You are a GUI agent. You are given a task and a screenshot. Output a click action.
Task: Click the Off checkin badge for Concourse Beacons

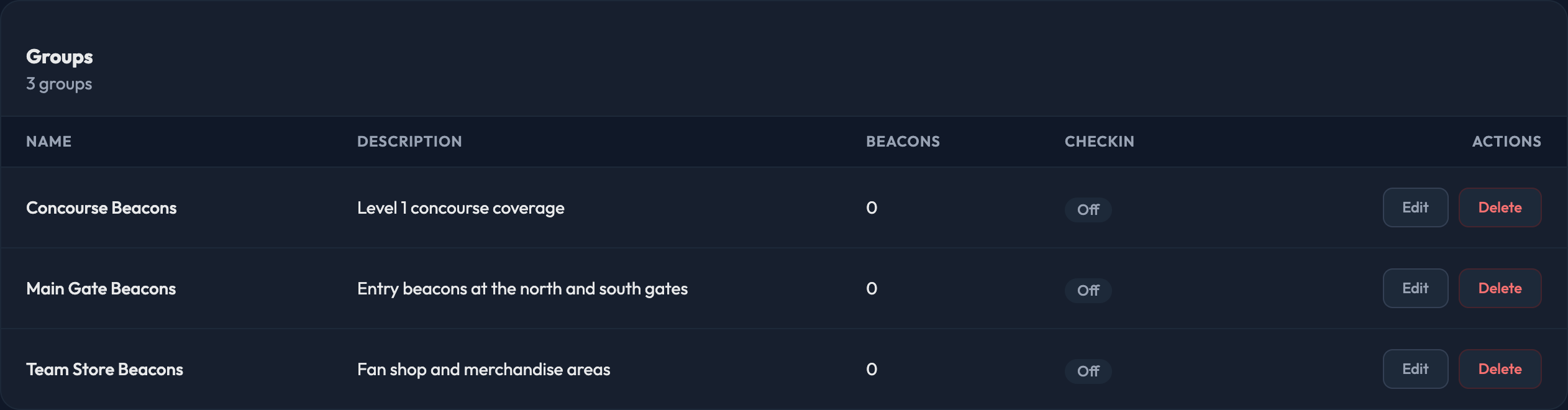(x=1088, y=210)
